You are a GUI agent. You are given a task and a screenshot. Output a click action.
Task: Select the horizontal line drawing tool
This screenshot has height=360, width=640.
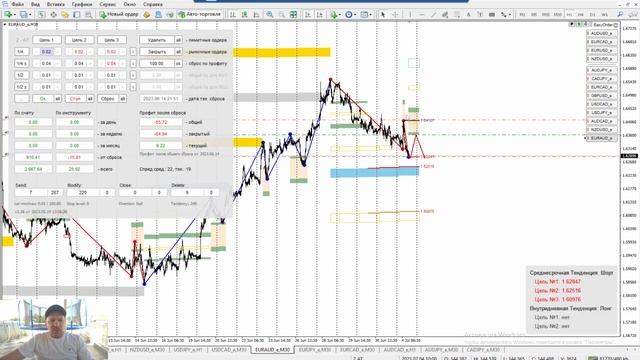coord(422,14)
